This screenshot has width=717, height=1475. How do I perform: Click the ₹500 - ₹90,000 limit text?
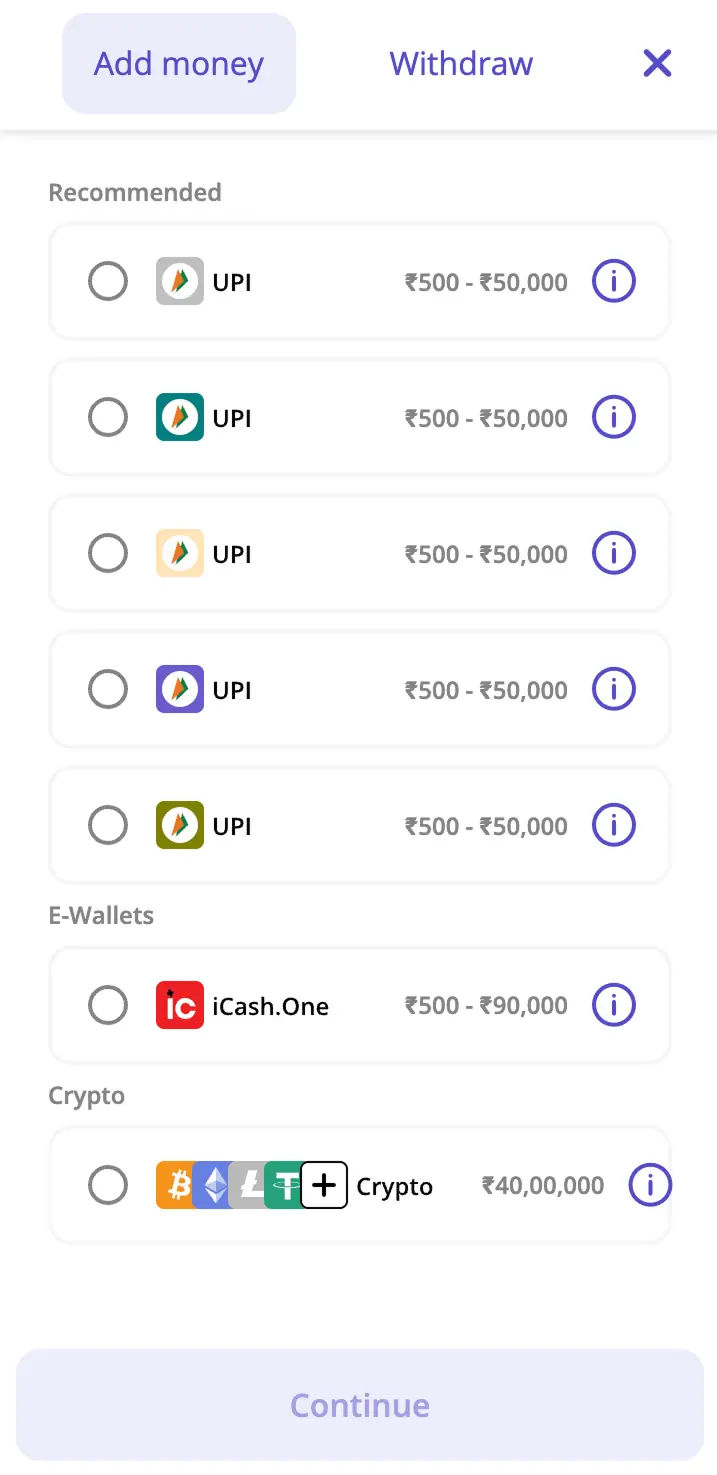pos(486,1005)
